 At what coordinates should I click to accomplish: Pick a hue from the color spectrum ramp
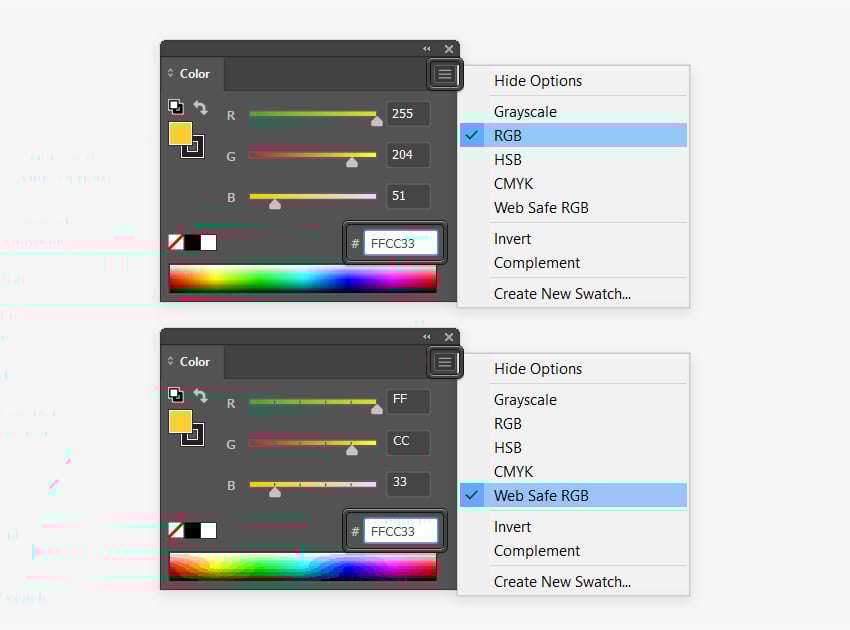coord(300,280)
